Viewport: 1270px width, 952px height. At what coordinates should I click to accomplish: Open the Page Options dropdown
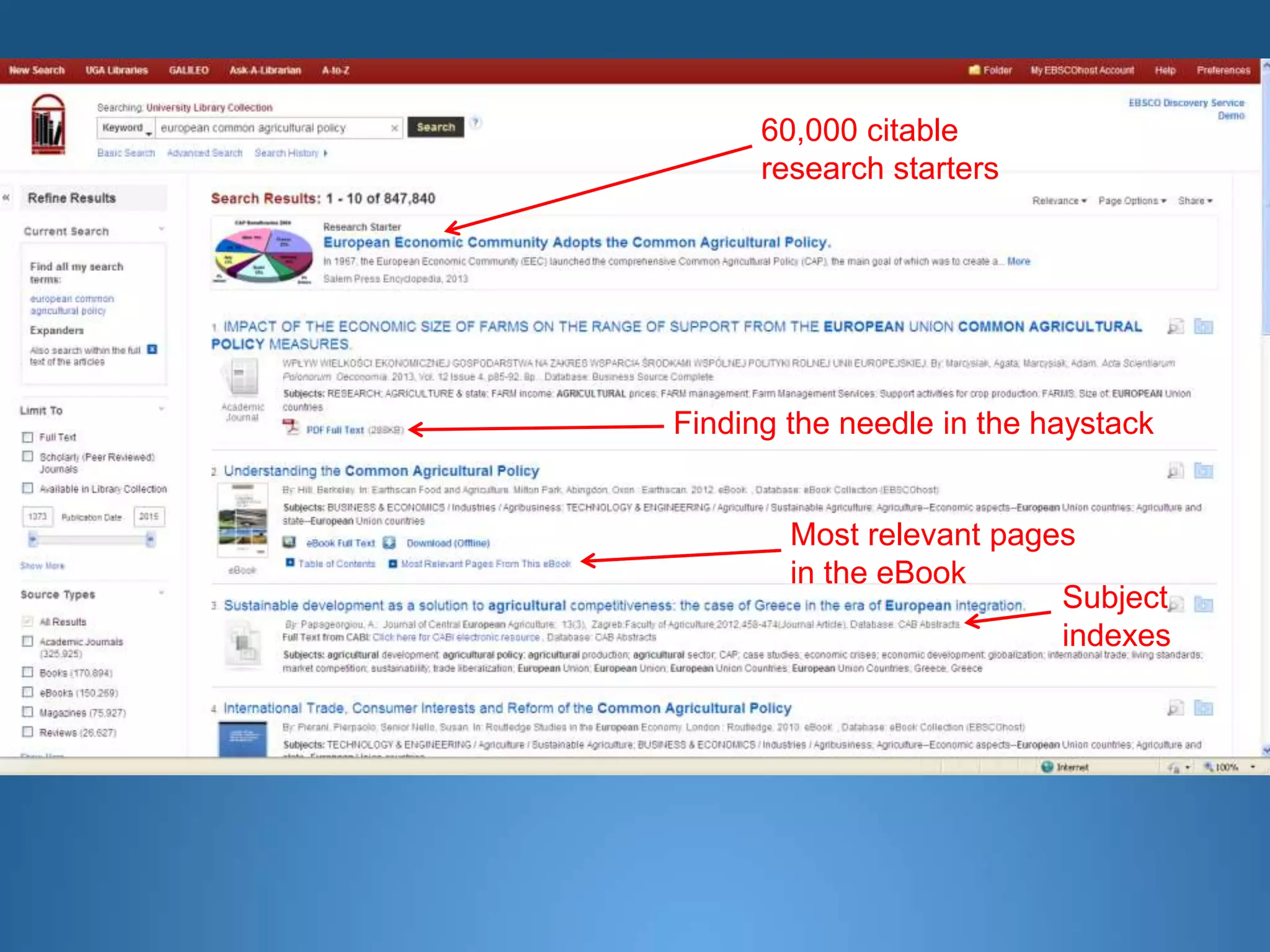tap(1132, 201)
